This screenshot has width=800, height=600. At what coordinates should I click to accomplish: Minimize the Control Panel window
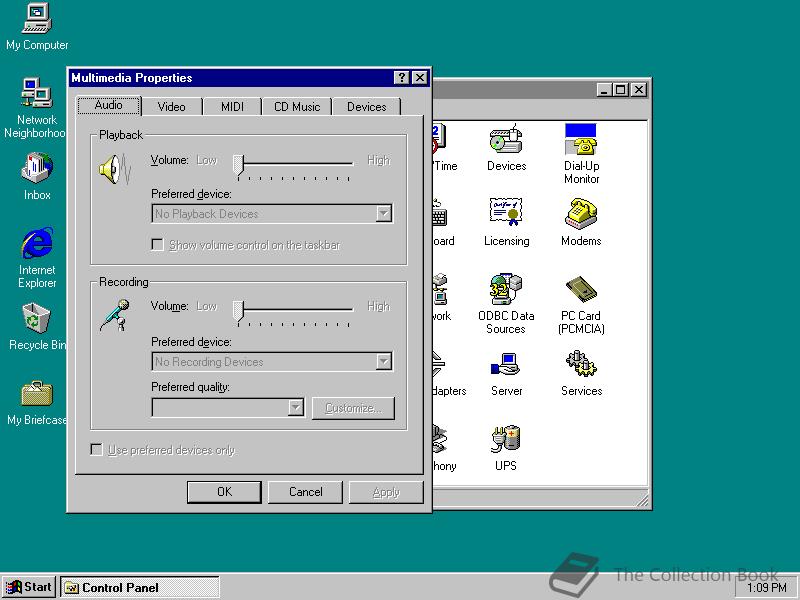pyautogui.click(x=605, y=90)
